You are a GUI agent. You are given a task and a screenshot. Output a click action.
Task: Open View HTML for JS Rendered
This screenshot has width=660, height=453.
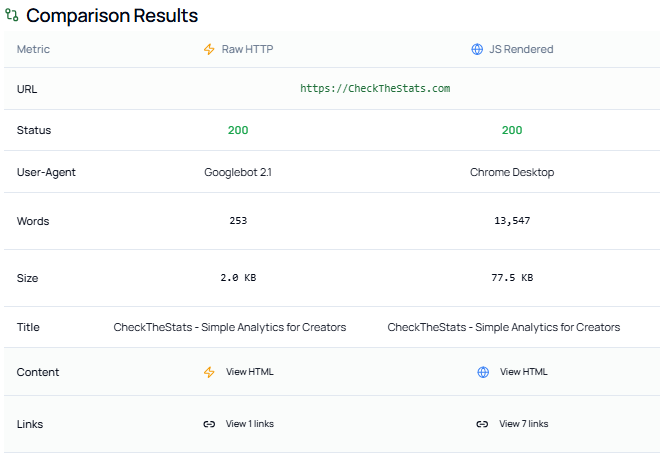[523, 372]
